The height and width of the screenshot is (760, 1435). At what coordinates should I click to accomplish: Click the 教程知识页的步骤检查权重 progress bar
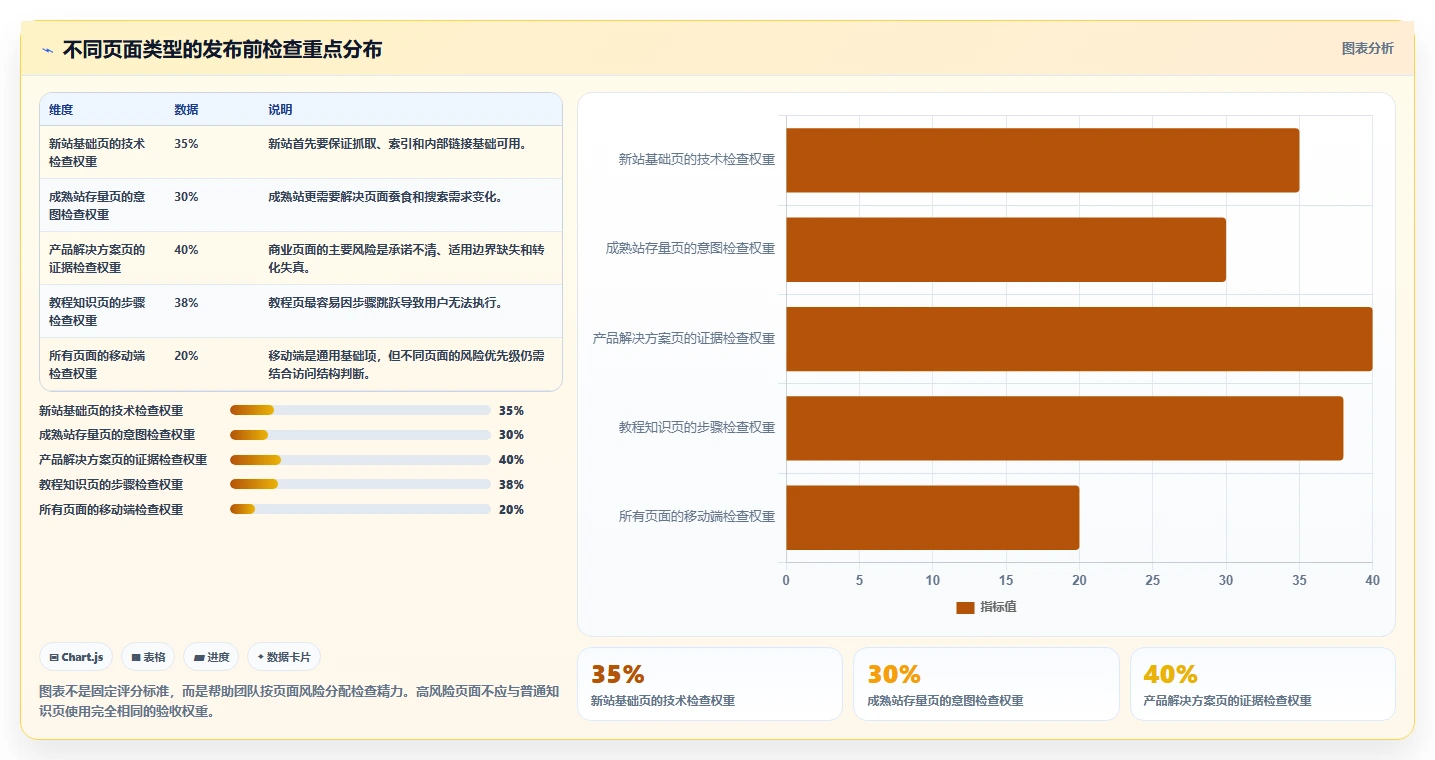pyautogui.click(x=360, y=484)
